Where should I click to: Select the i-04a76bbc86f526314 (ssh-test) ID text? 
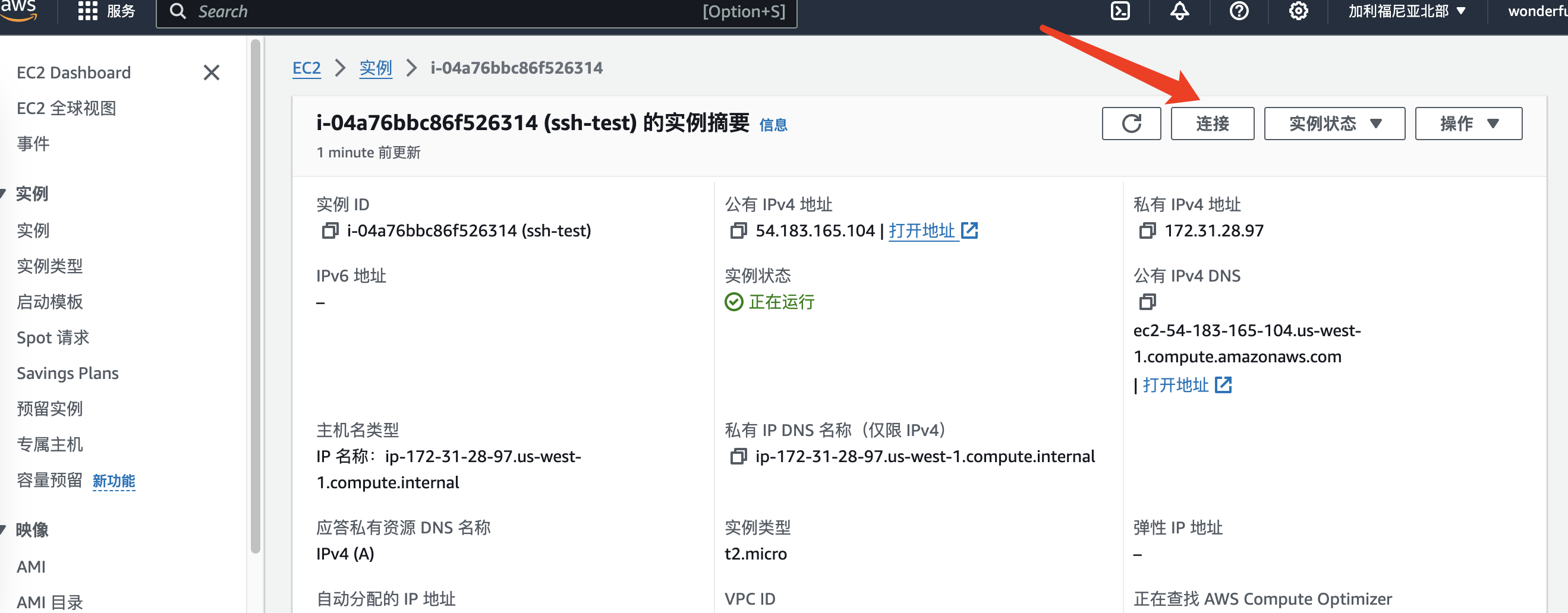pyautogui.click(x=469, y=230)
